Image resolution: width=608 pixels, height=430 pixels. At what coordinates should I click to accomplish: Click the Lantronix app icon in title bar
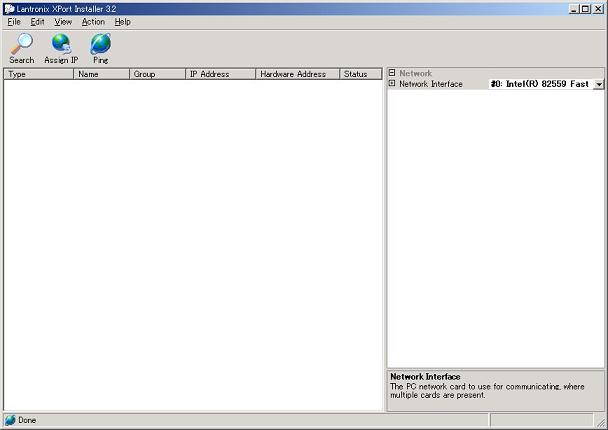tap(9, 9)
